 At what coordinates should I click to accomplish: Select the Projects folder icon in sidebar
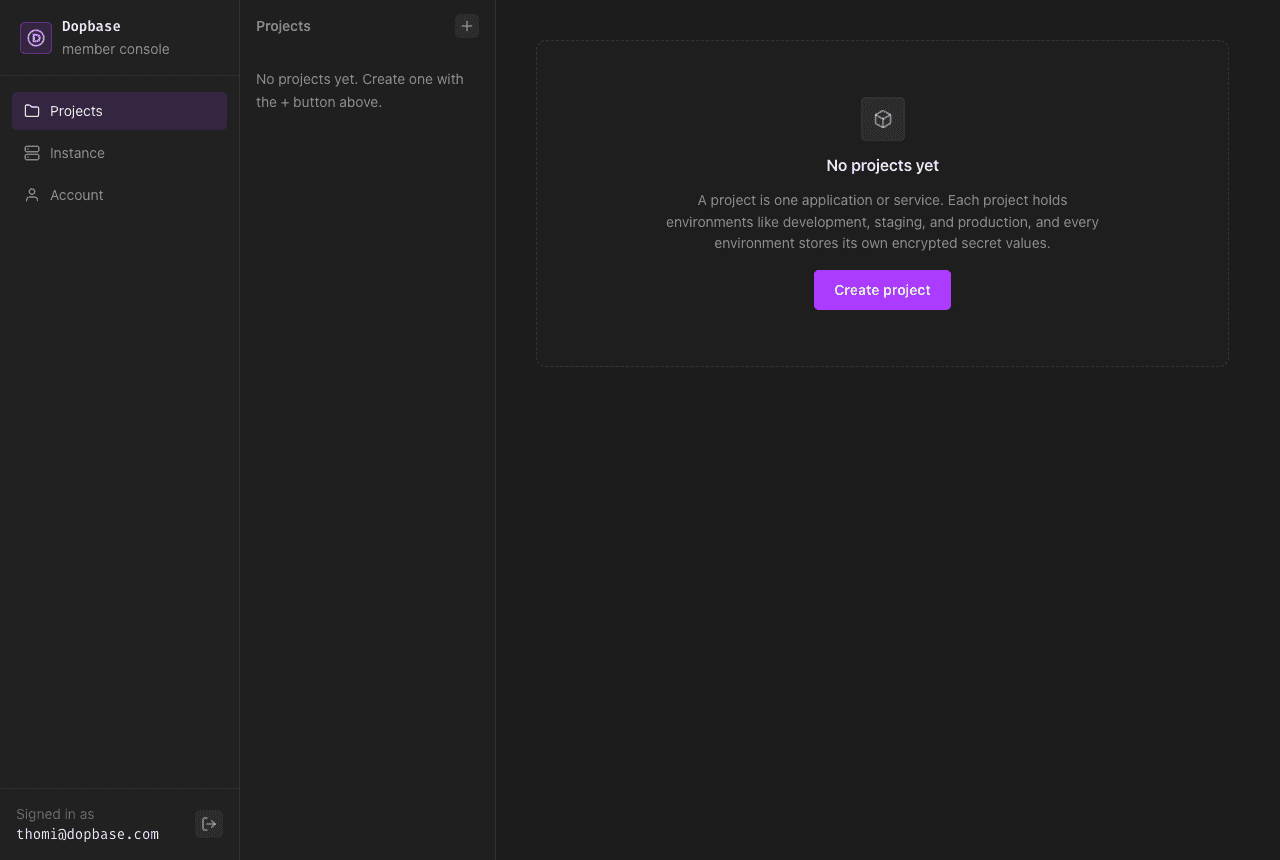[32, 111]
